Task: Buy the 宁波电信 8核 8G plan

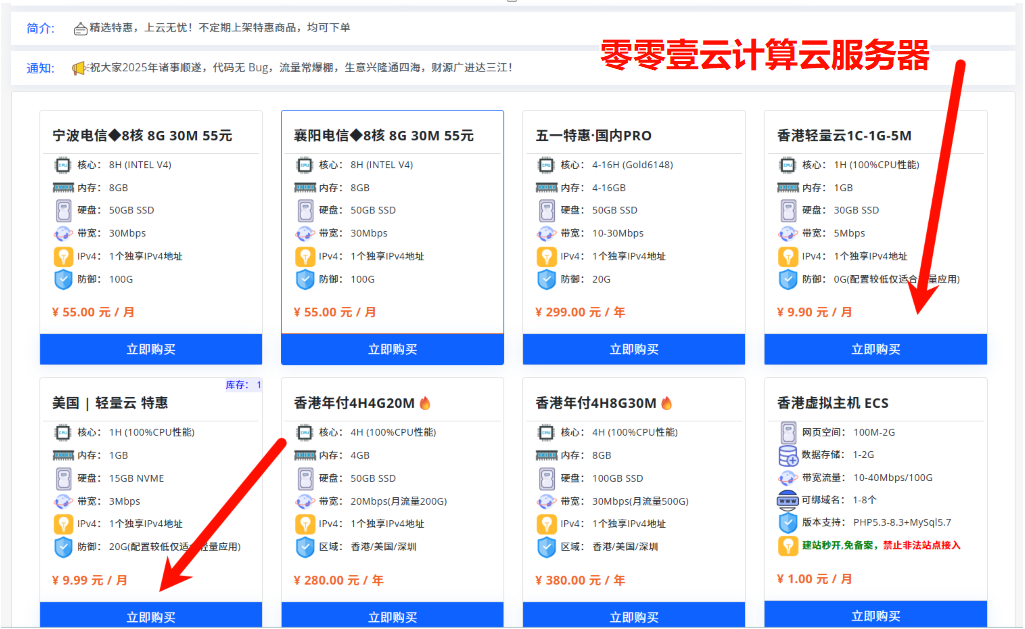Action: click(x=151, y=349)
